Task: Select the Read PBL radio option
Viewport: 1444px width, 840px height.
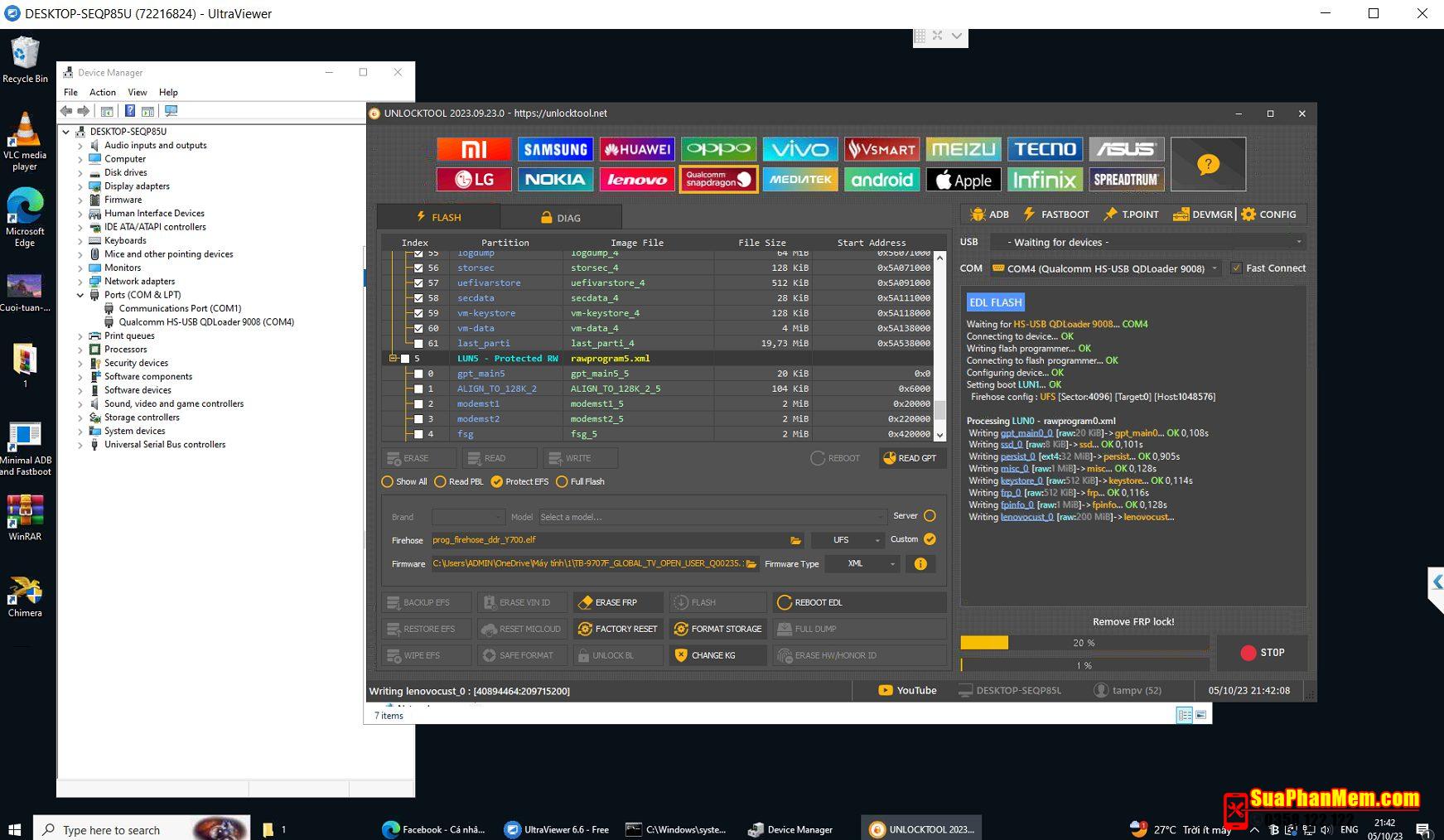Action: pyautogui.click(x=440, y=481)
